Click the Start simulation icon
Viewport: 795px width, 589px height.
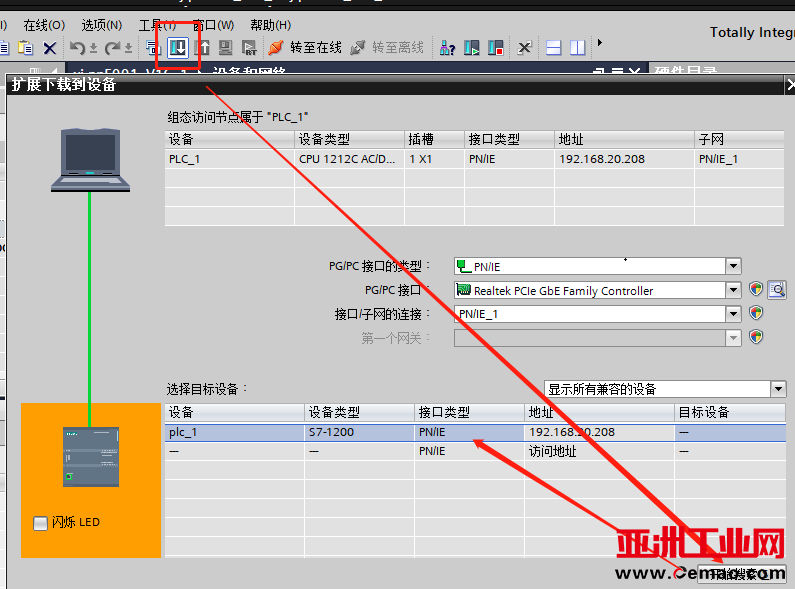226,48
